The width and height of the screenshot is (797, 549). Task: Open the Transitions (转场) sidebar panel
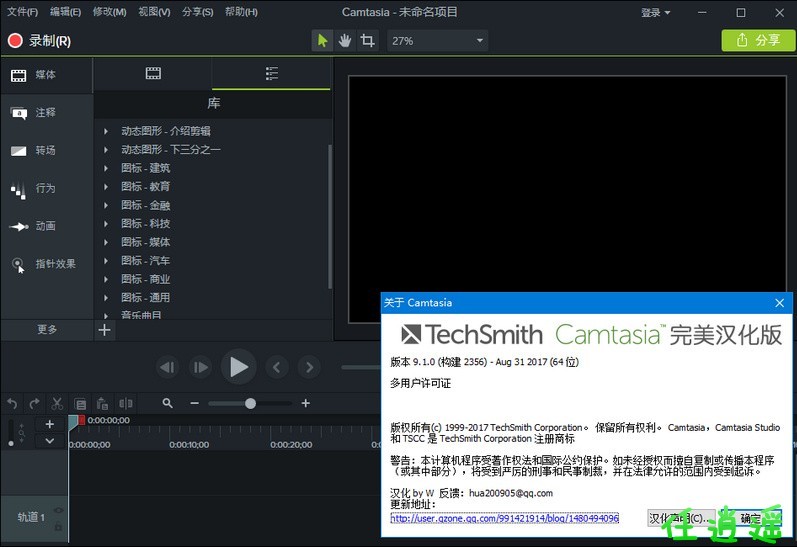47,150
